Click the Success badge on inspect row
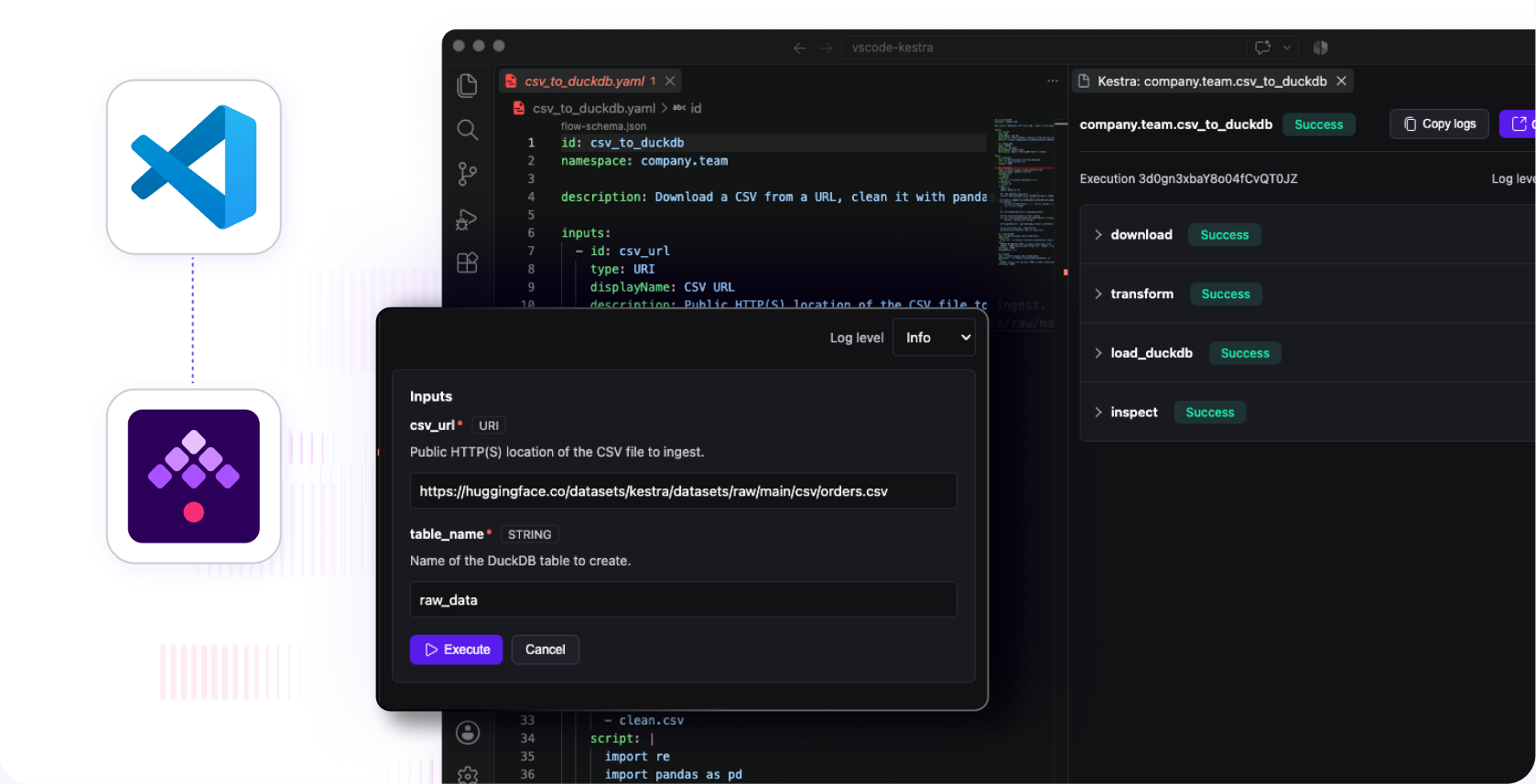This screenshot has height=784, width=1536. pos(1209,413)
